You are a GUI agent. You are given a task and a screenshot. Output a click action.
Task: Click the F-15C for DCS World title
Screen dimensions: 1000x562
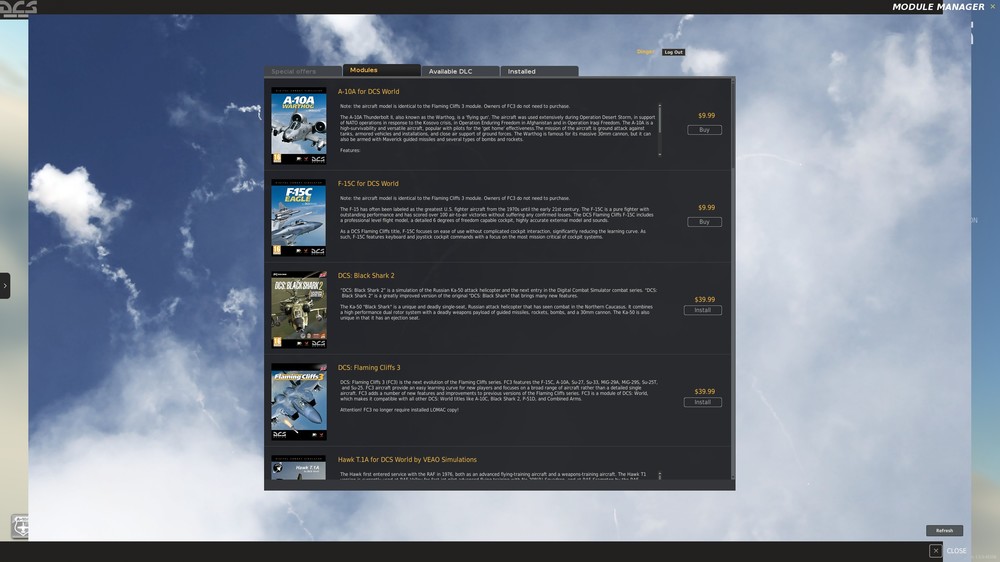[x=368, y=184]
